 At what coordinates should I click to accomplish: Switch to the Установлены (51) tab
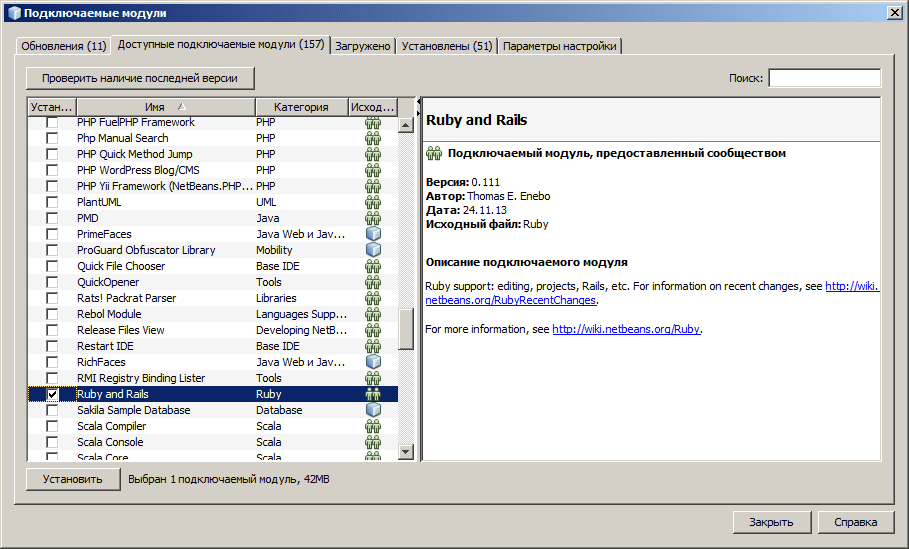(447, 46)
